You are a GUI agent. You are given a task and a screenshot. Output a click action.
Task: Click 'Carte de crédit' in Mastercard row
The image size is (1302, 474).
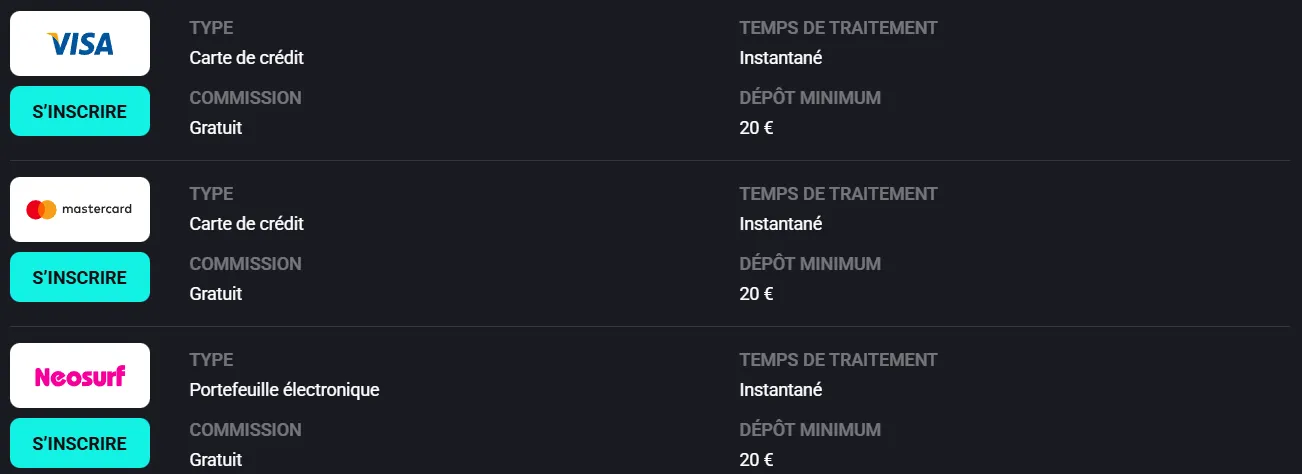click(x=246, y=224)
